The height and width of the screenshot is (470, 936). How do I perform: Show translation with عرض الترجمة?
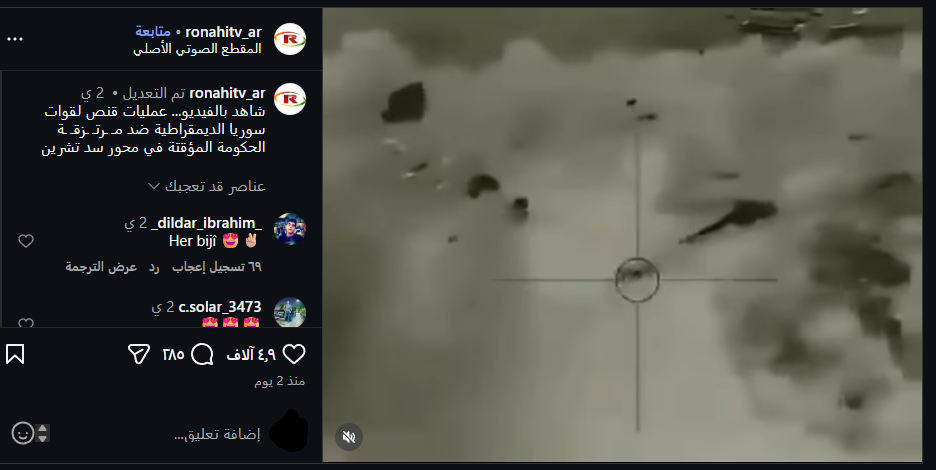pyautogui.click(x=101, y=267)
